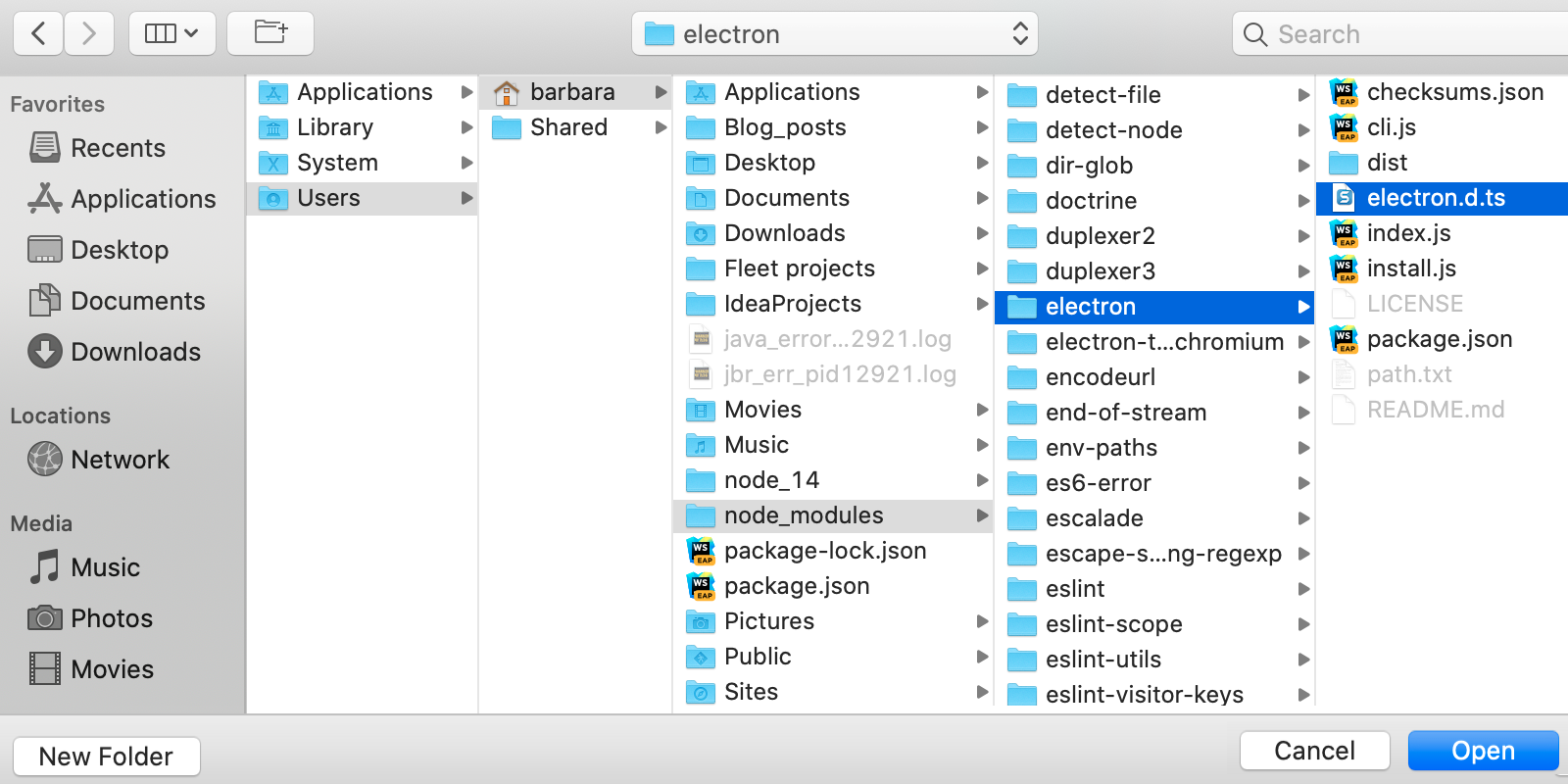Expand the eslint-scope folder arrow
1568x784 pixels.
[x=1304, y=624]
